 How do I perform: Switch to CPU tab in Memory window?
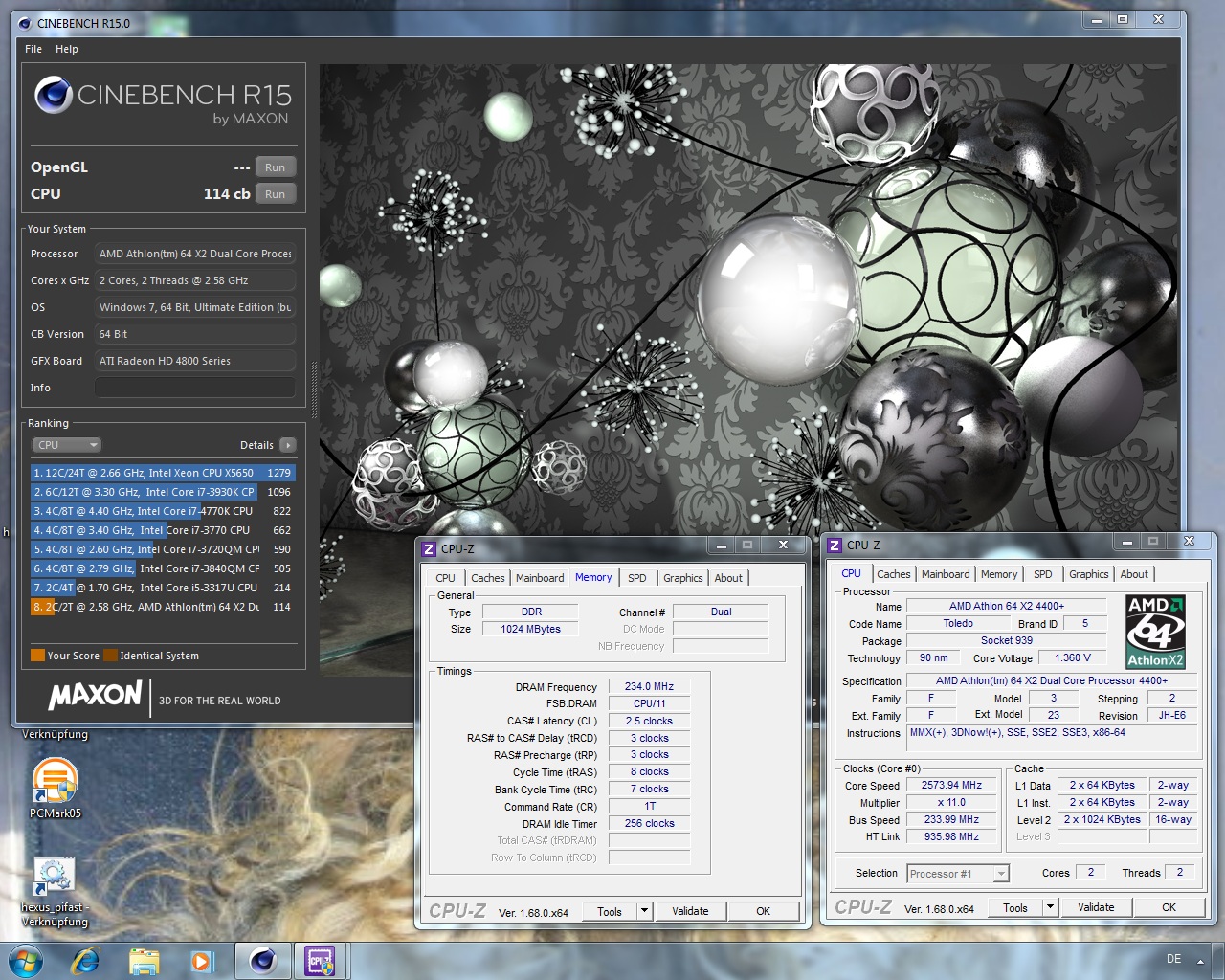[x=446, y=578]
